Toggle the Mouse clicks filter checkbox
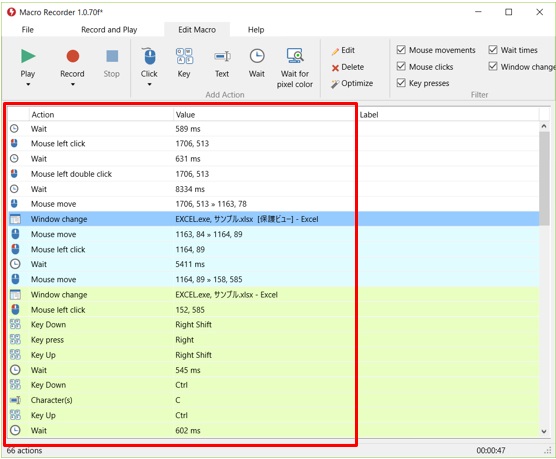 401,66
